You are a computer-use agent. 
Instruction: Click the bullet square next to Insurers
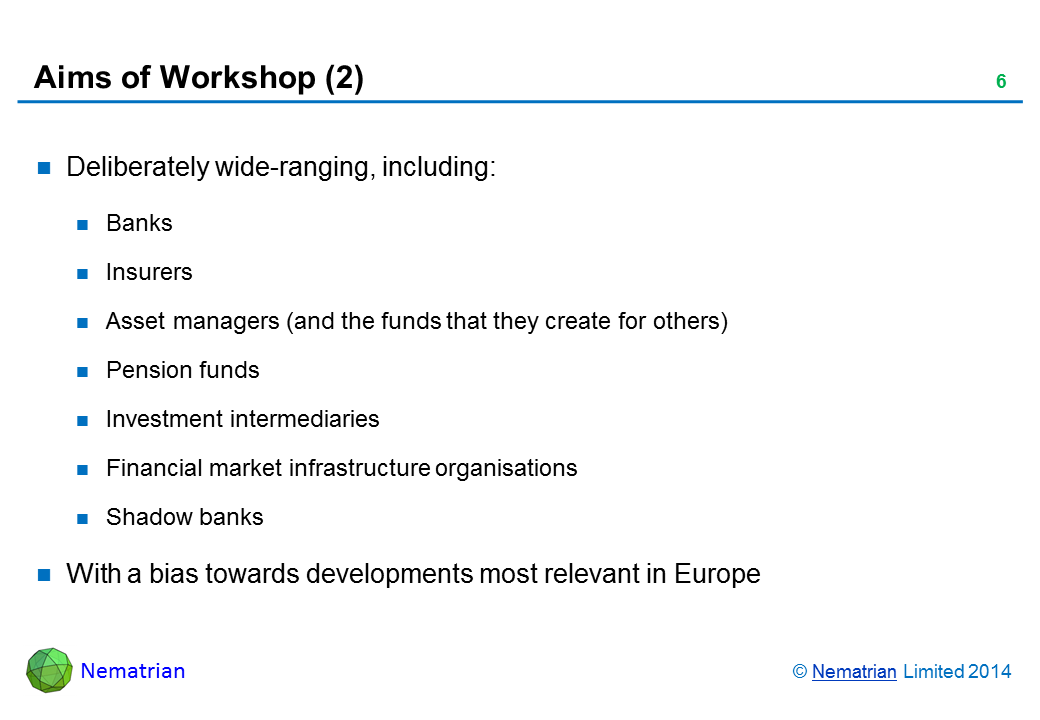(x=84, y=273)
